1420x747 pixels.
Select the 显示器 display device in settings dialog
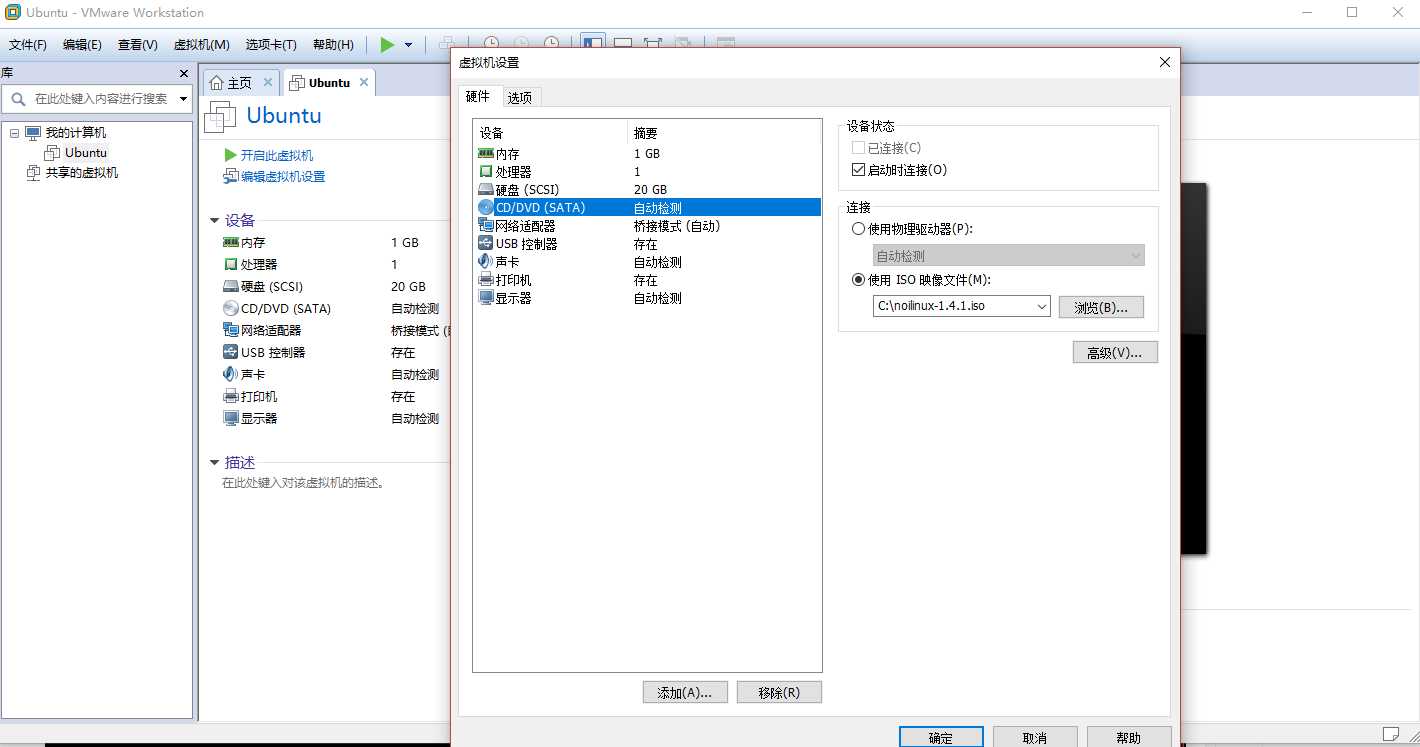647,297
